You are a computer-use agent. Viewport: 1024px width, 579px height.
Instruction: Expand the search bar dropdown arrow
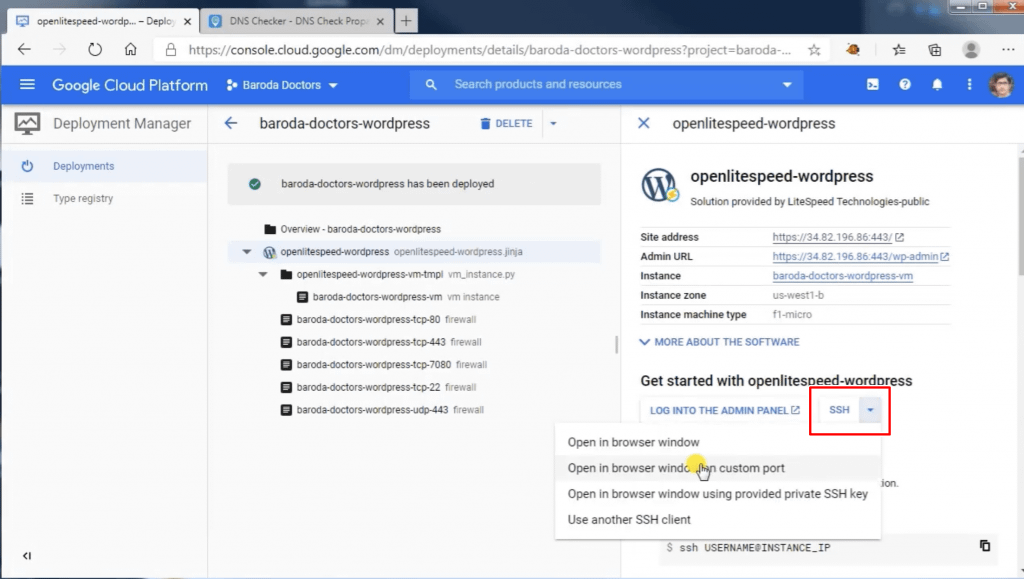(x=787, y=85)
